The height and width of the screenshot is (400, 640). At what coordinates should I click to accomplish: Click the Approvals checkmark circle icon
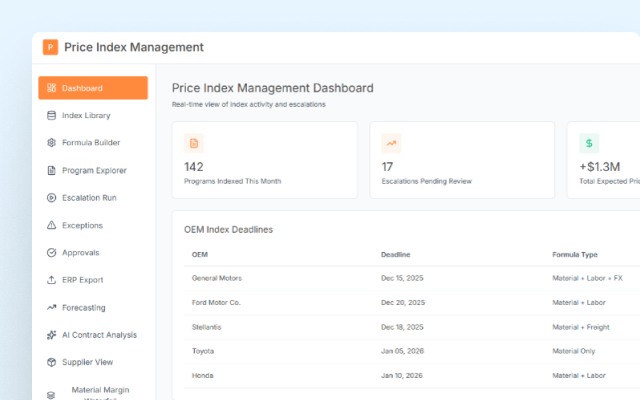pyautogui.click(x=51, y=253)
